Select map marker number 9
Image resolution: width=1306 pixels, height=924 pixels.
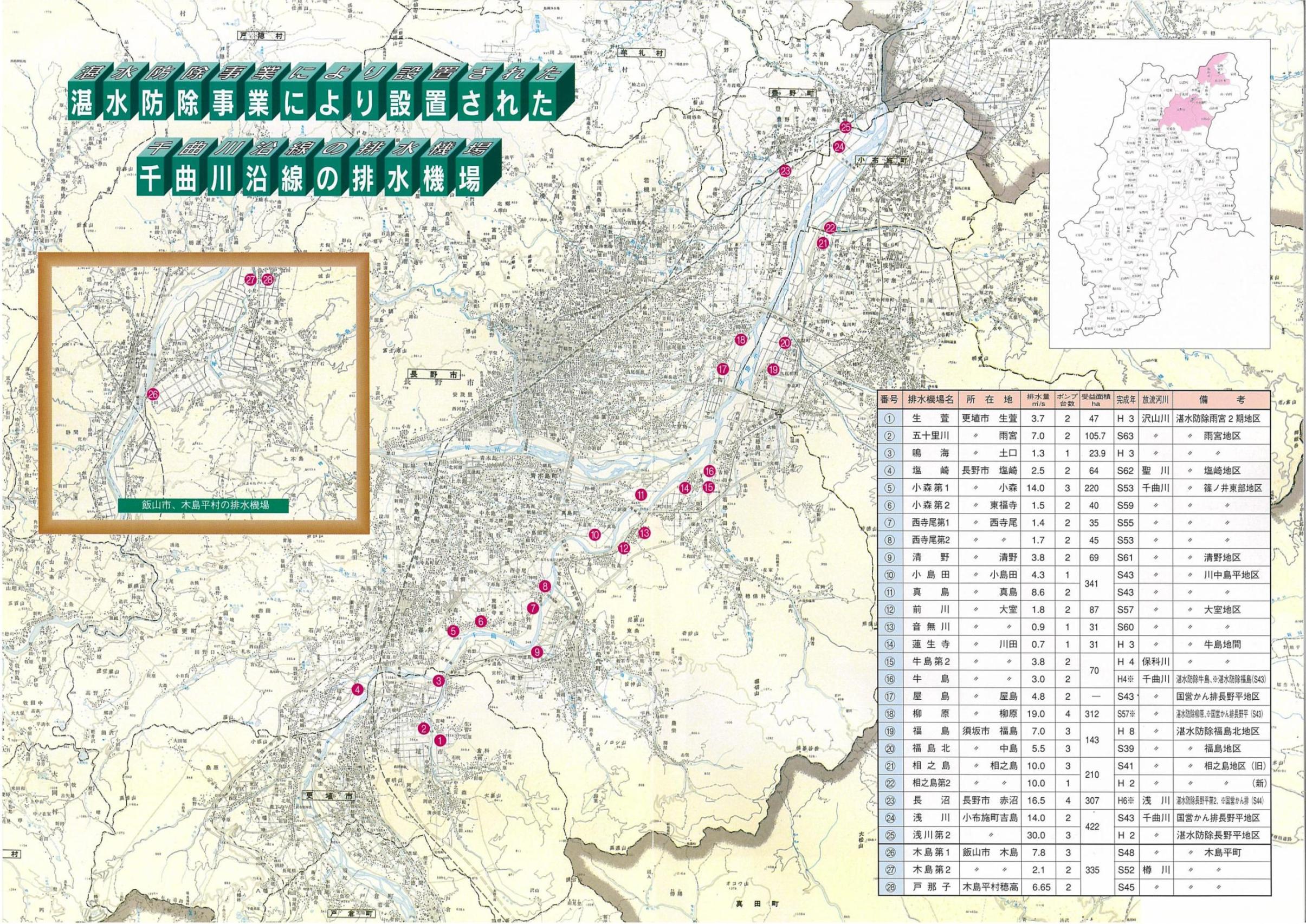[x=536, y=652]
